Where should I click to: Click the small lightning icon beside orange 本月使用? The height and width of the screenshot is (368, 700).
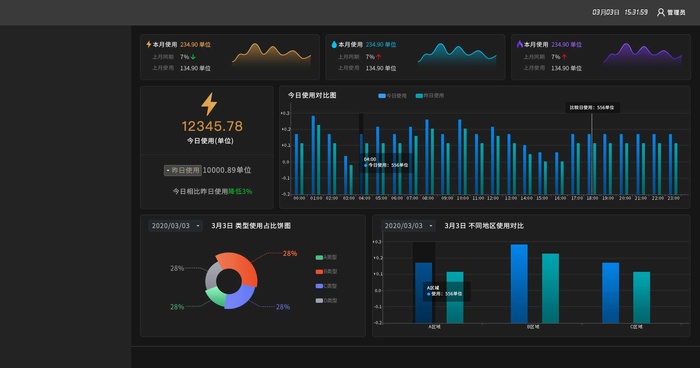[149, 44]
